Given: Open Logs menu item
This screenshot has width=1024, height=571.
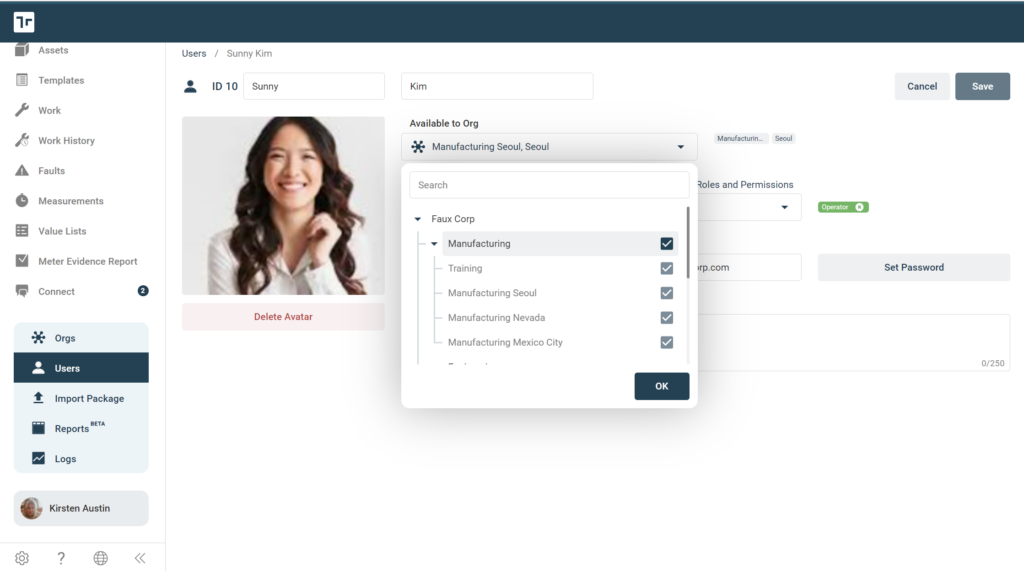Looking at the screenshot, I should click(82, 458).
